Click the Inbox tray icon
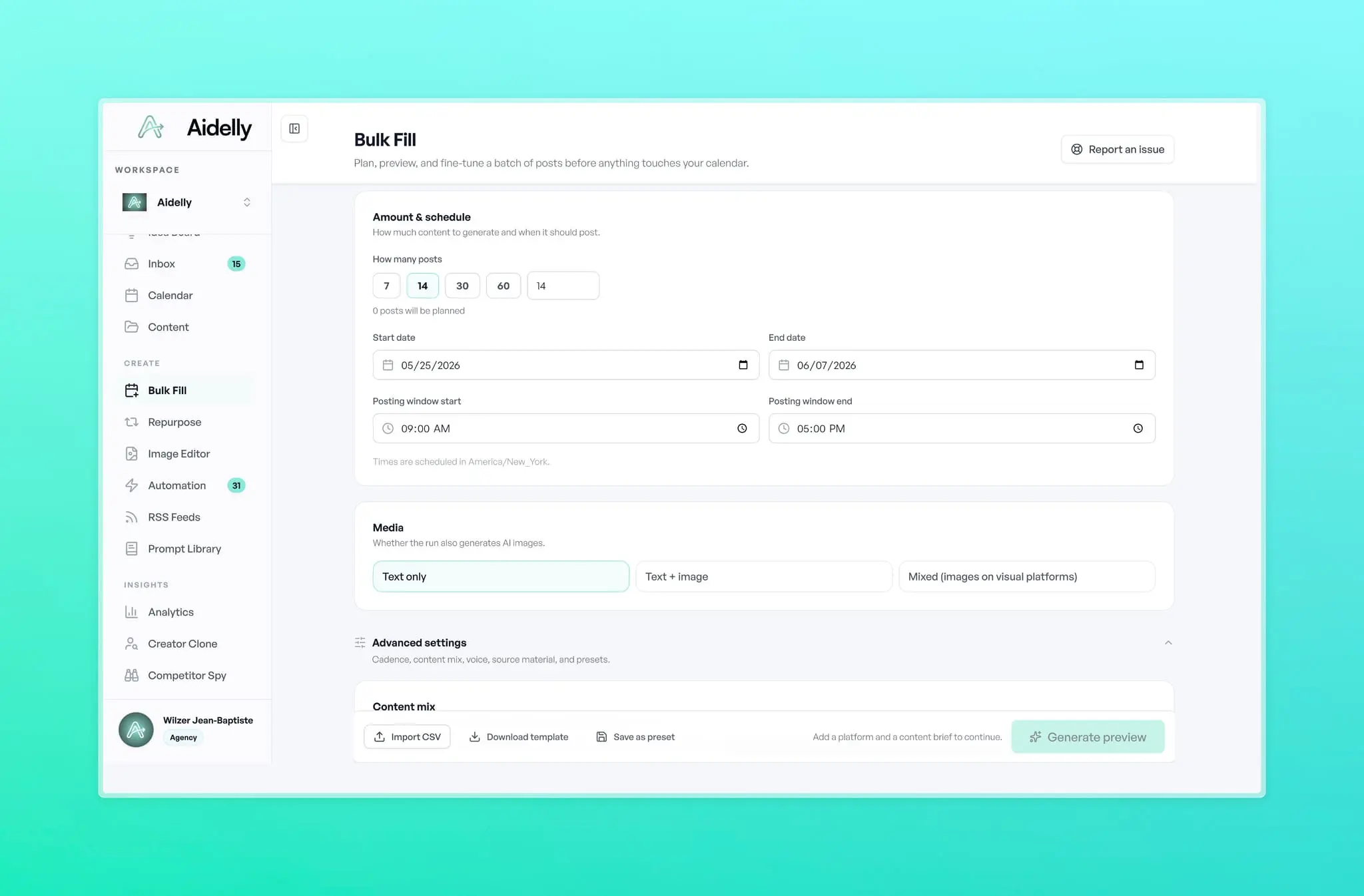1364x896 pixels. (x=131, y=264)
